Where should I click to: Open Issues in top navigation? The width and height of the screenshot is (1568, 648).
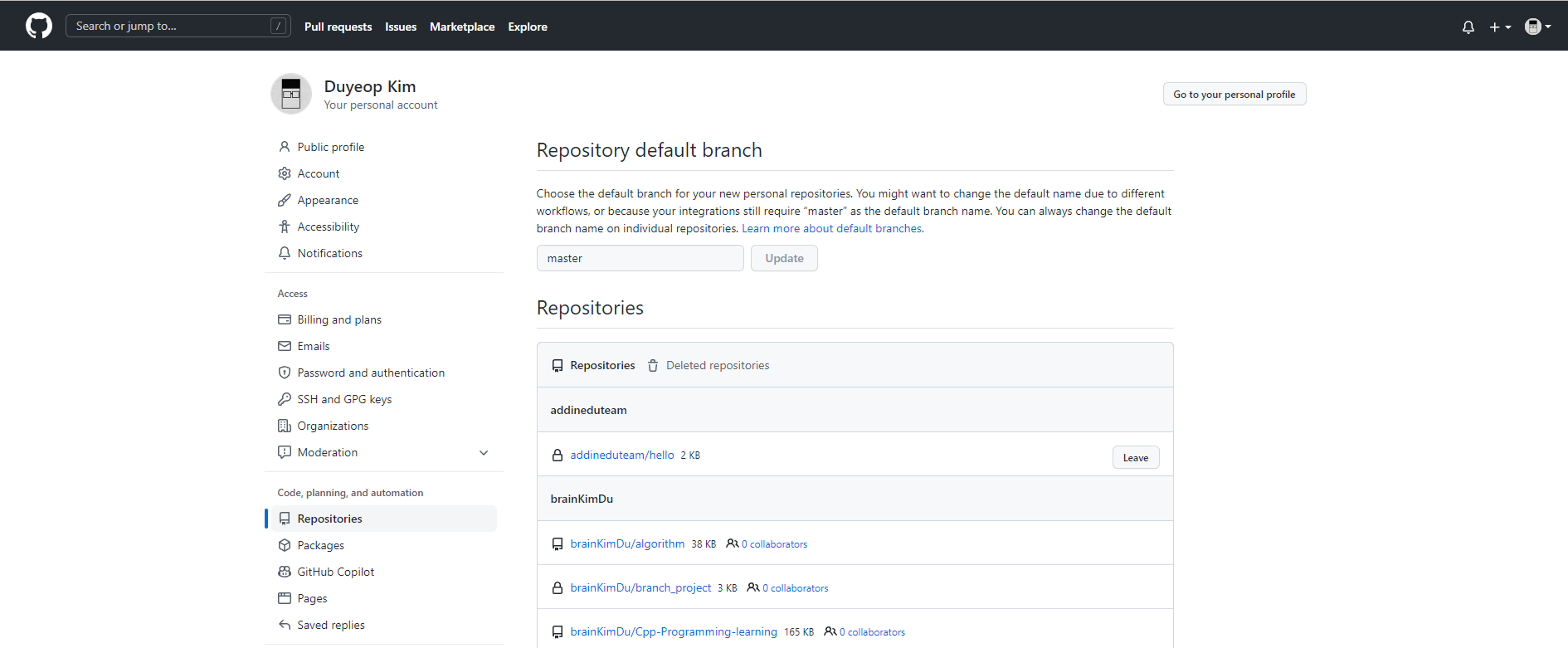(x=401, y=27)
